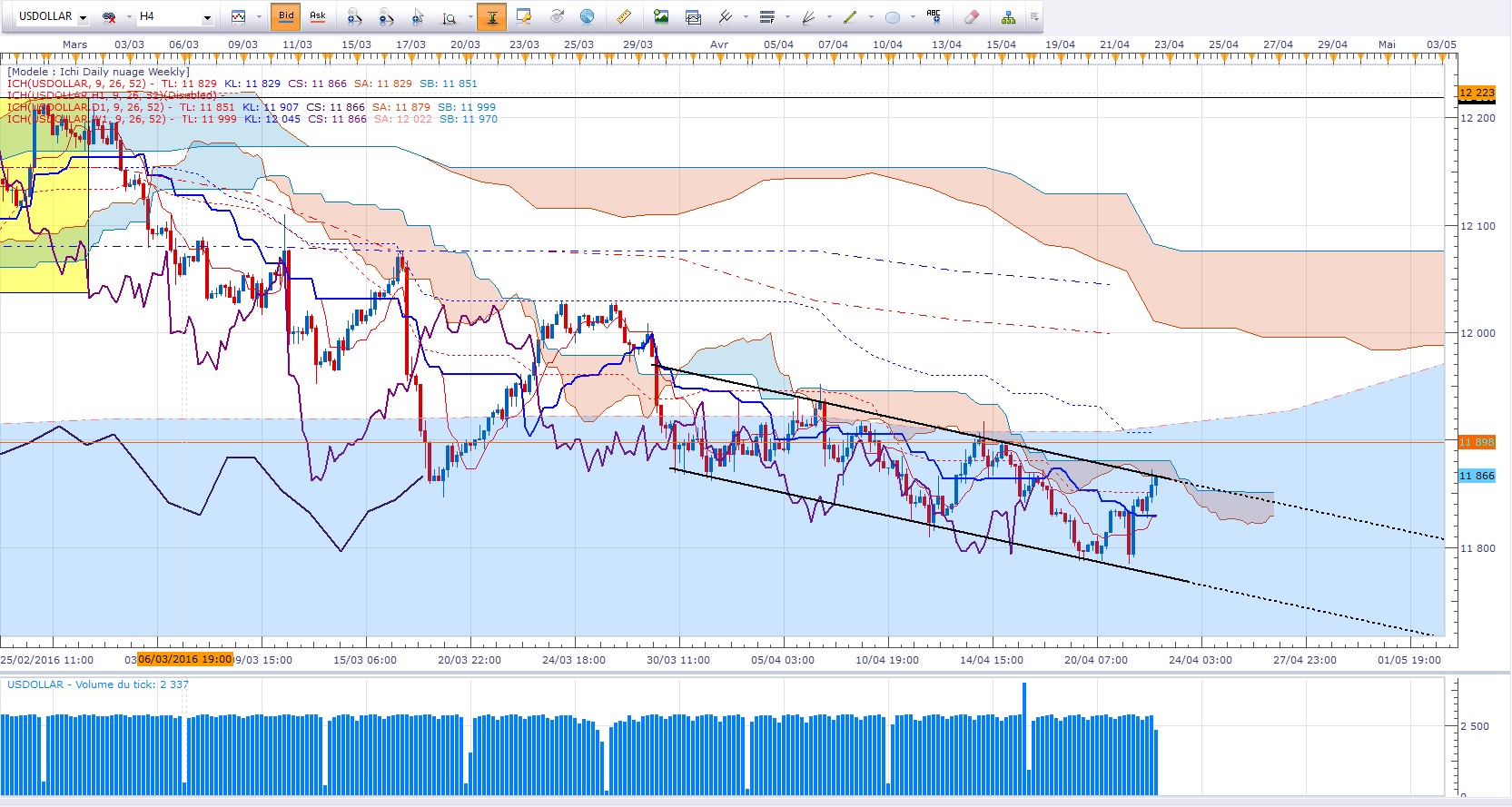Click the ABC add text annotation tool
1512x807 pixels.
point(934,16)
